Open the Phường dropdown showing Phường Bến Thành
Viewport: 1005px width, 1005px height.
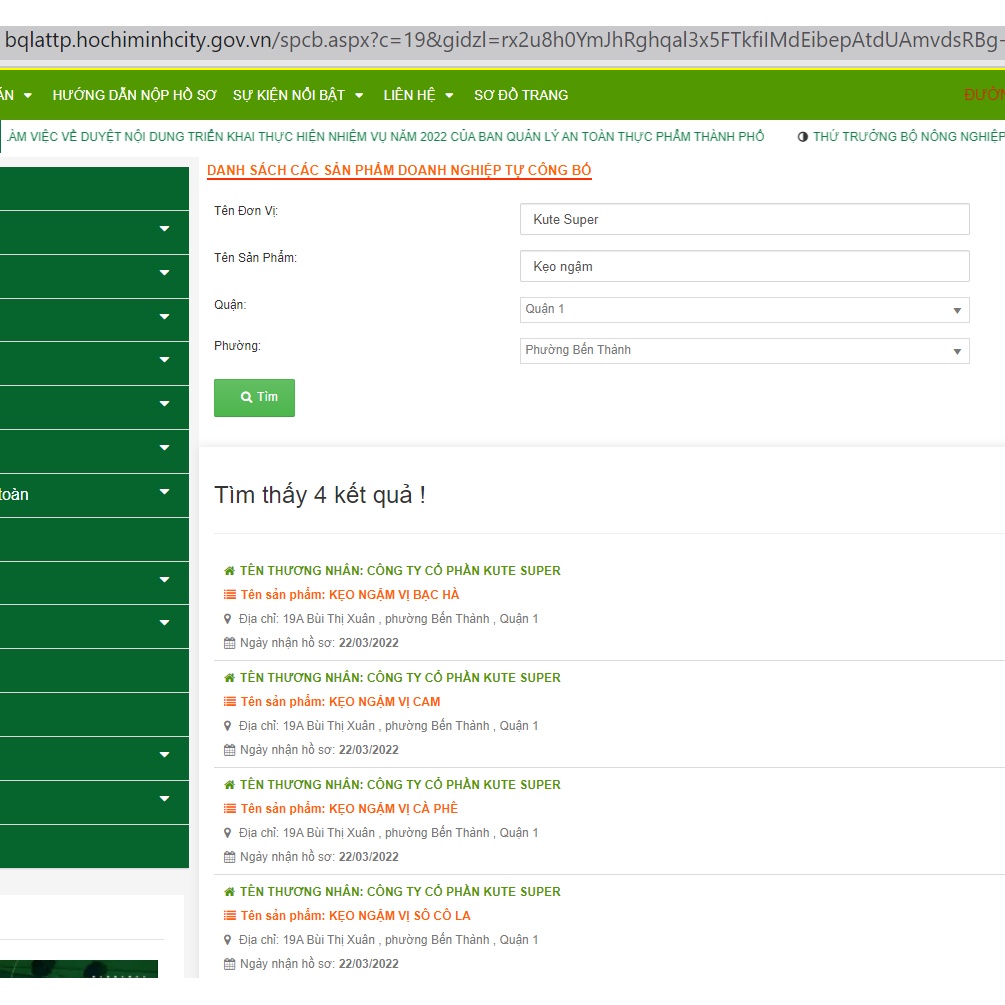744,351
